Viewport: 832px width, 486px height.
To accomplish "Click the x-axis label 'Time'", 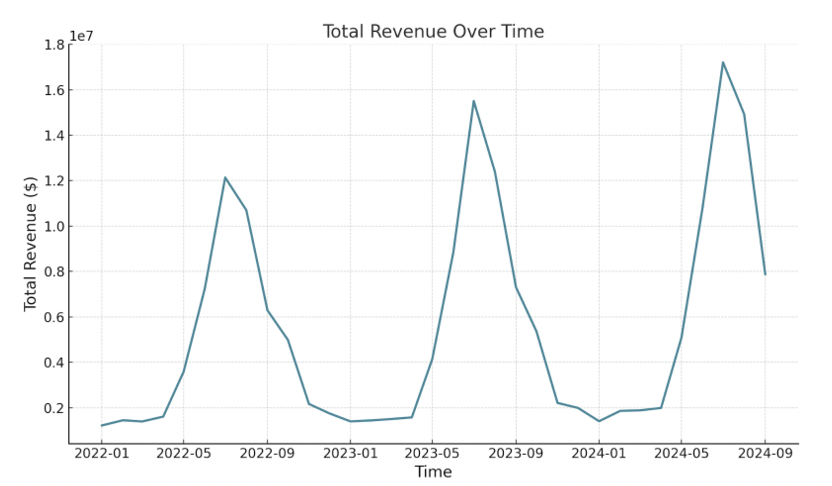I will pos(433,472).
